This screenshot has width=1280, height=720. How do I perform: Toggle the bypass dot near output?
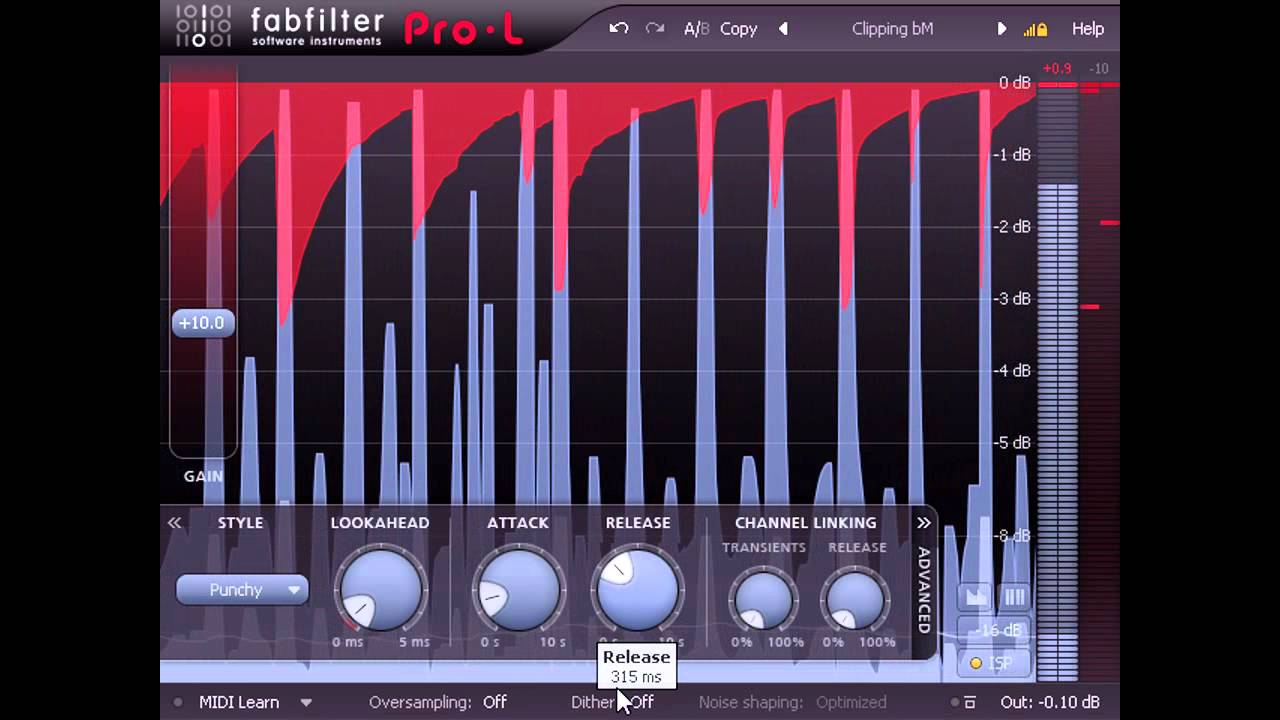tap(955, 702)
